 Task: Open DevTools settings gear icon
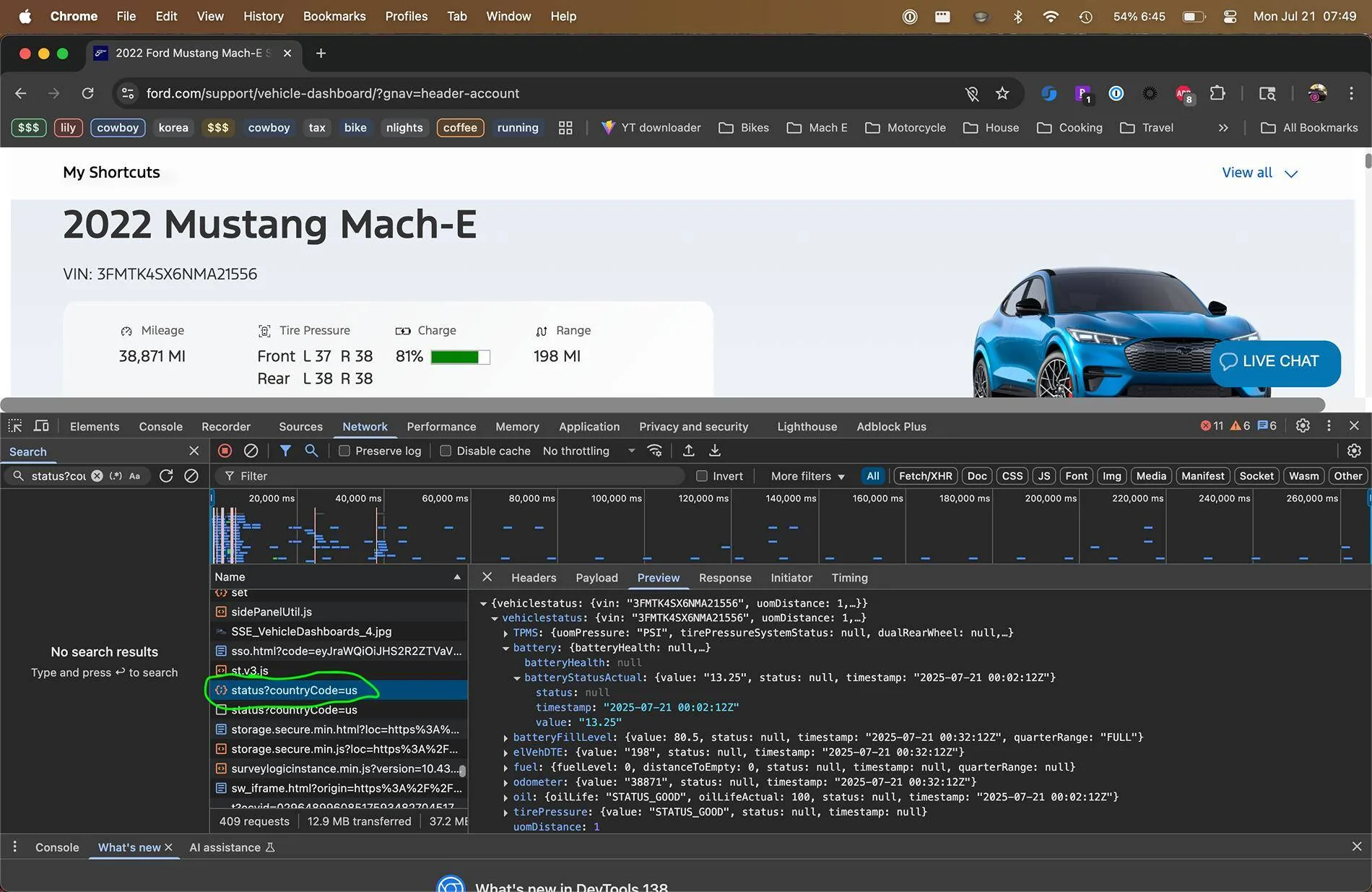(x=1303, y=426)
